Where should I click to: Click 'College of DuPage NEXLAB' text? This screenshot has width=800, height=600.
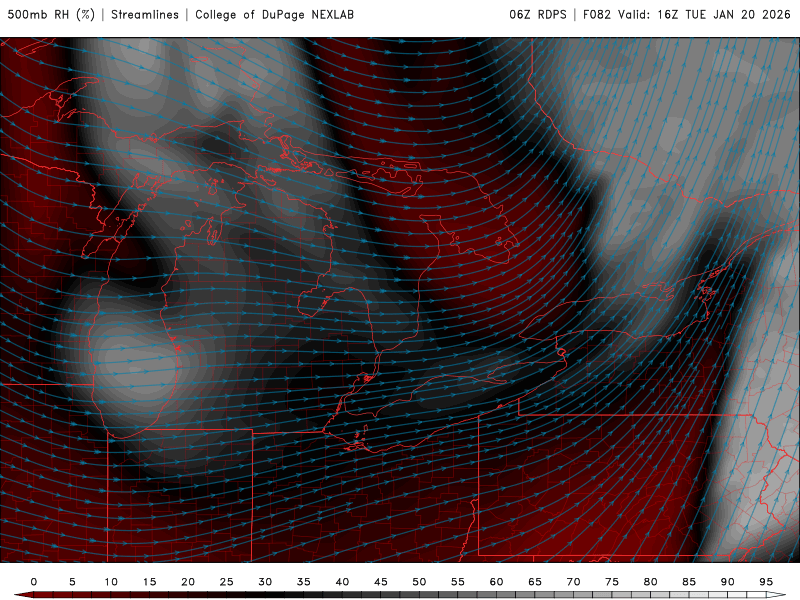[x=274, y=15]
